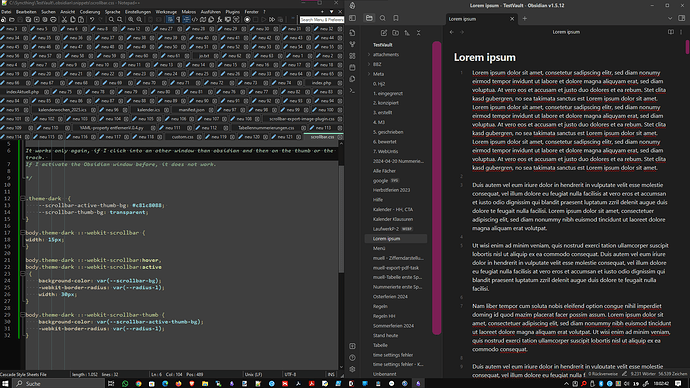This screenshot has height=388, width=690.
Task: Click the Notepad++ zoom in icon
Action: point(131,20)
